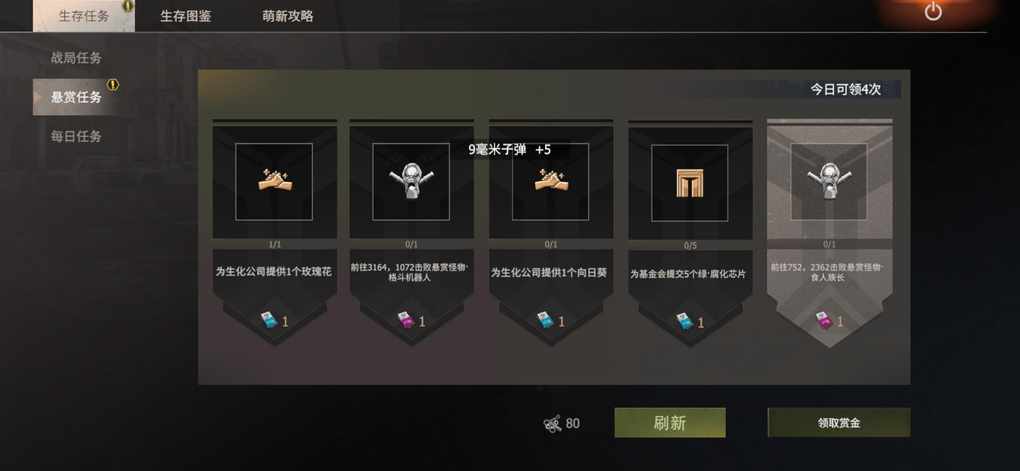Click blue reward ticket on rose flower card
The width and height of the screenshot is (1020, 471).
269,321
